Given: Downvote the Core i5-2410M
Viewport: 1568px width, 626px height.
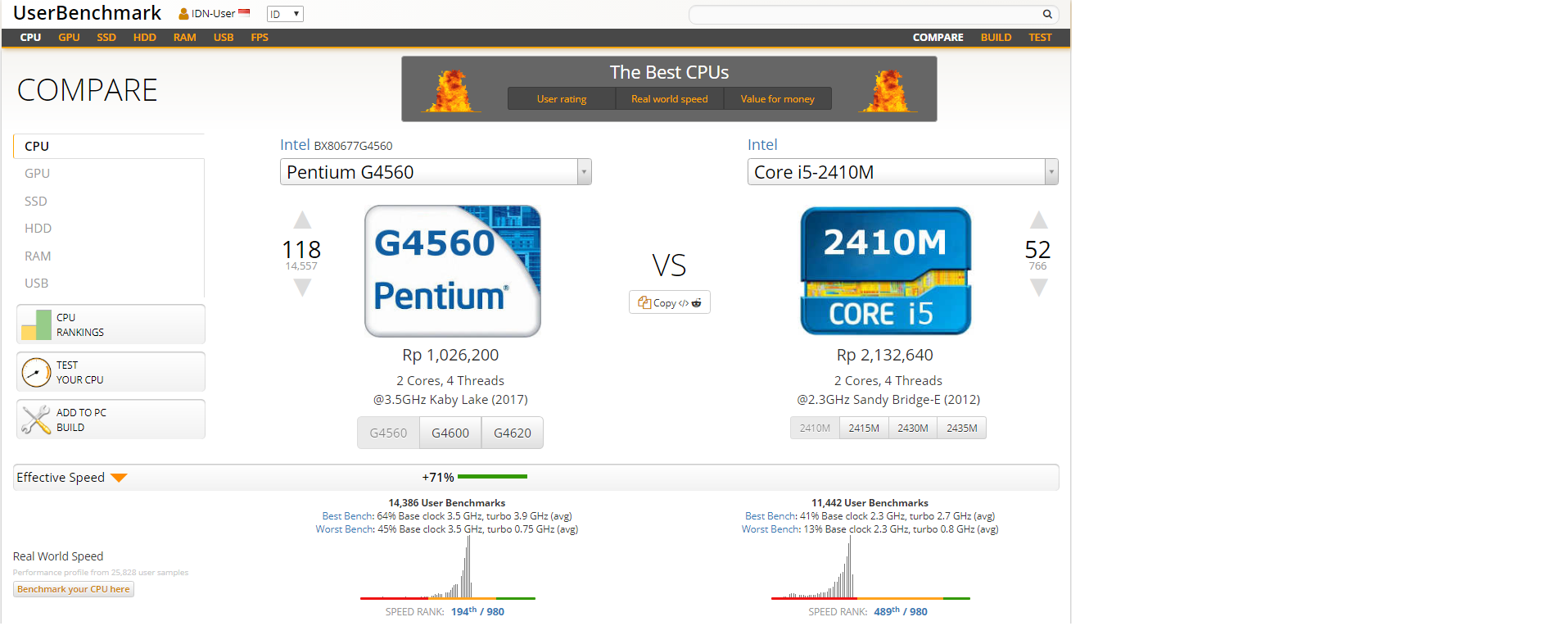Looking at the screenshot, I should 1038,288.
